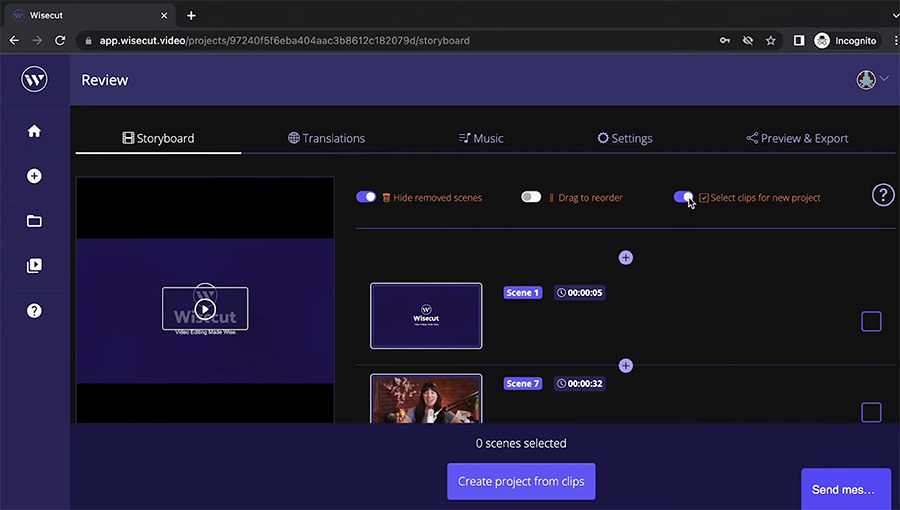Click the Scene 1 label badge

point(522,293)
